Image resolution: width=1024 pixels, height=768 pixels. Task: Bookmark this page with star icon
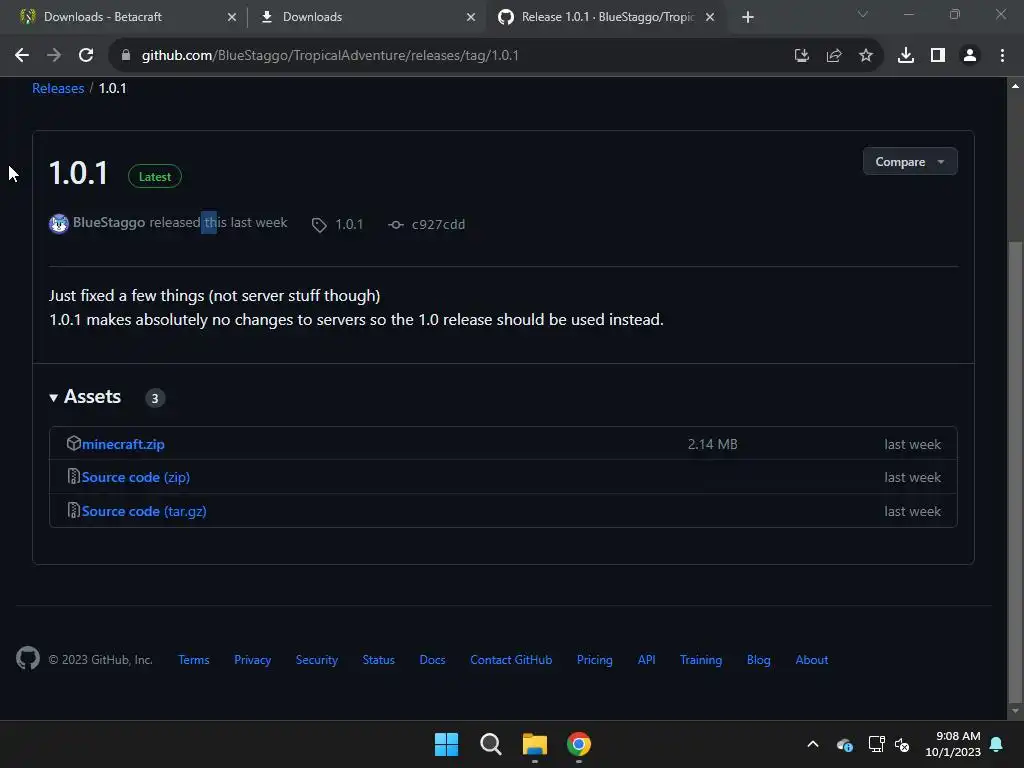point(866,56)
